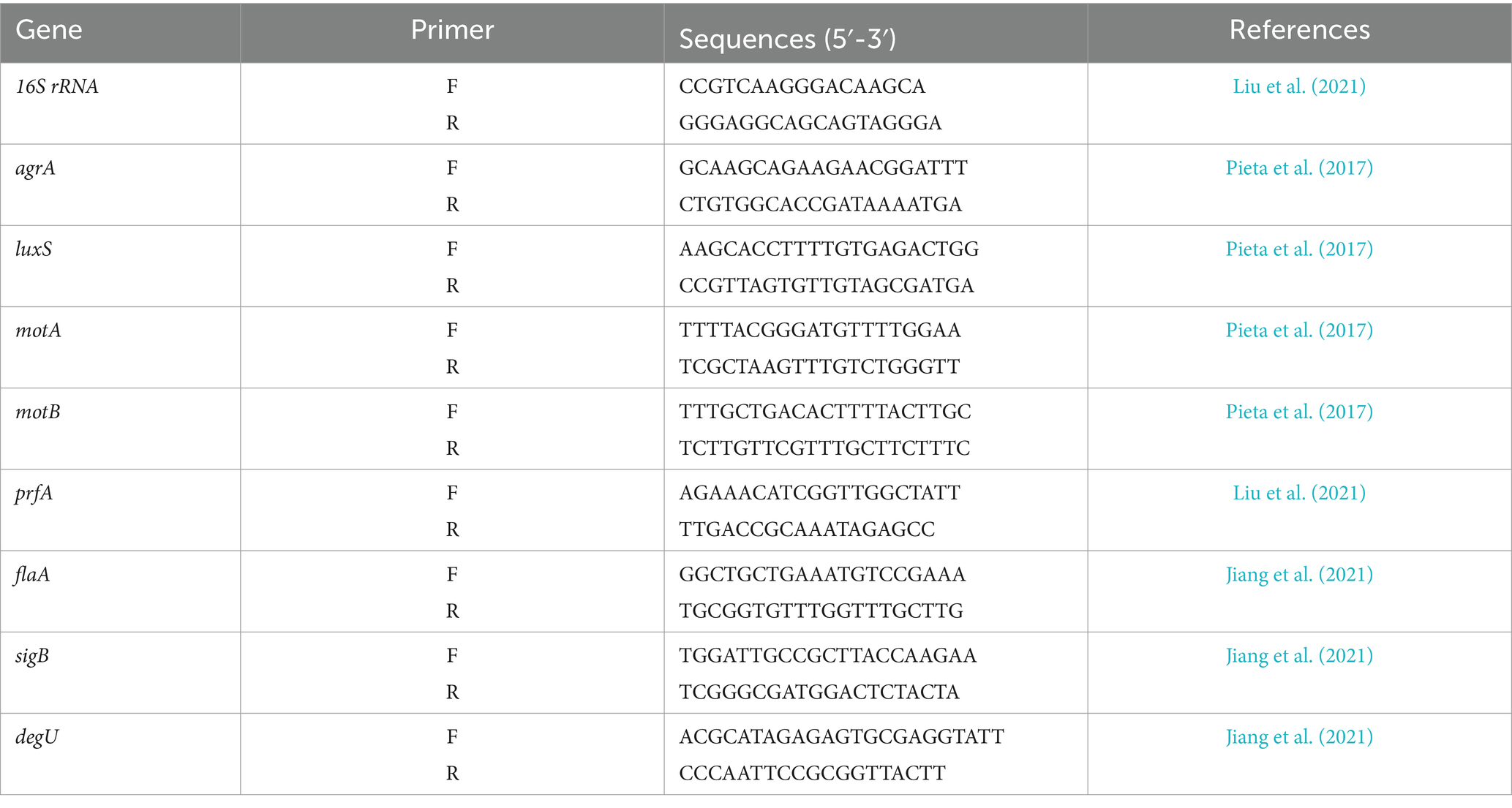Select the forward agrA sequence GCAAGCAGAAGAACGGATTT
The height and width of the screenshot is (808, 1512).
click(x=823, y=168)
